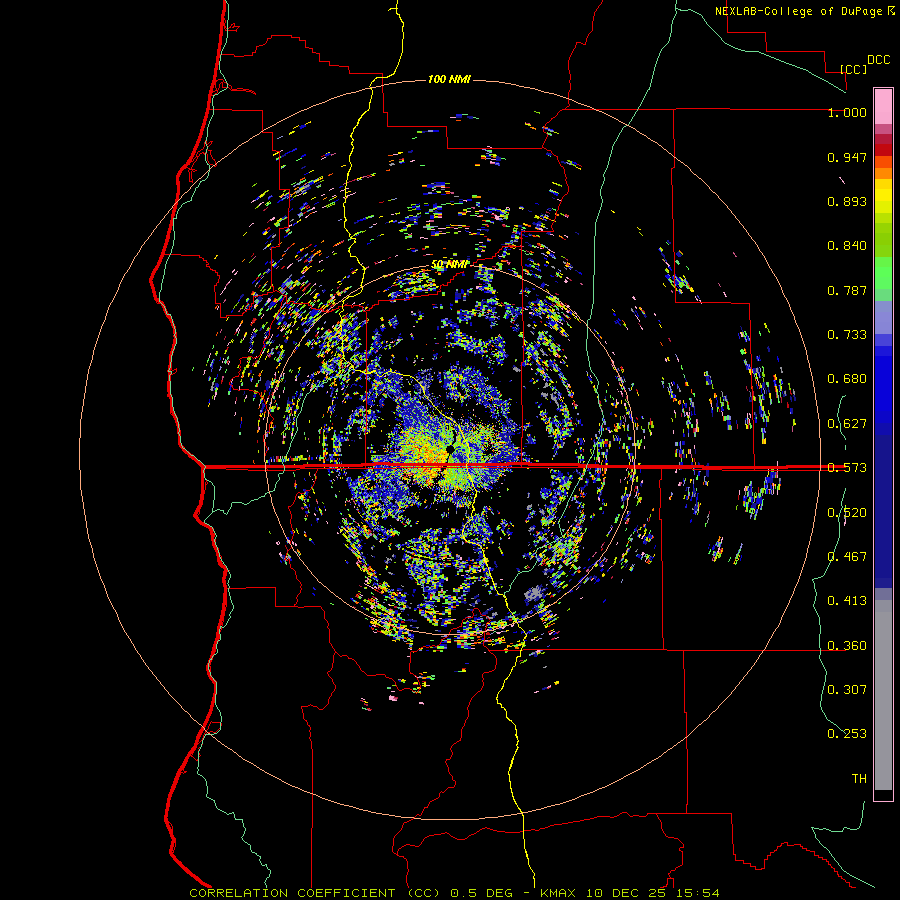Click the 1.000 scale value
Image resolution: width=900 pixels, height=900 pixels.
tap(847, 112)
